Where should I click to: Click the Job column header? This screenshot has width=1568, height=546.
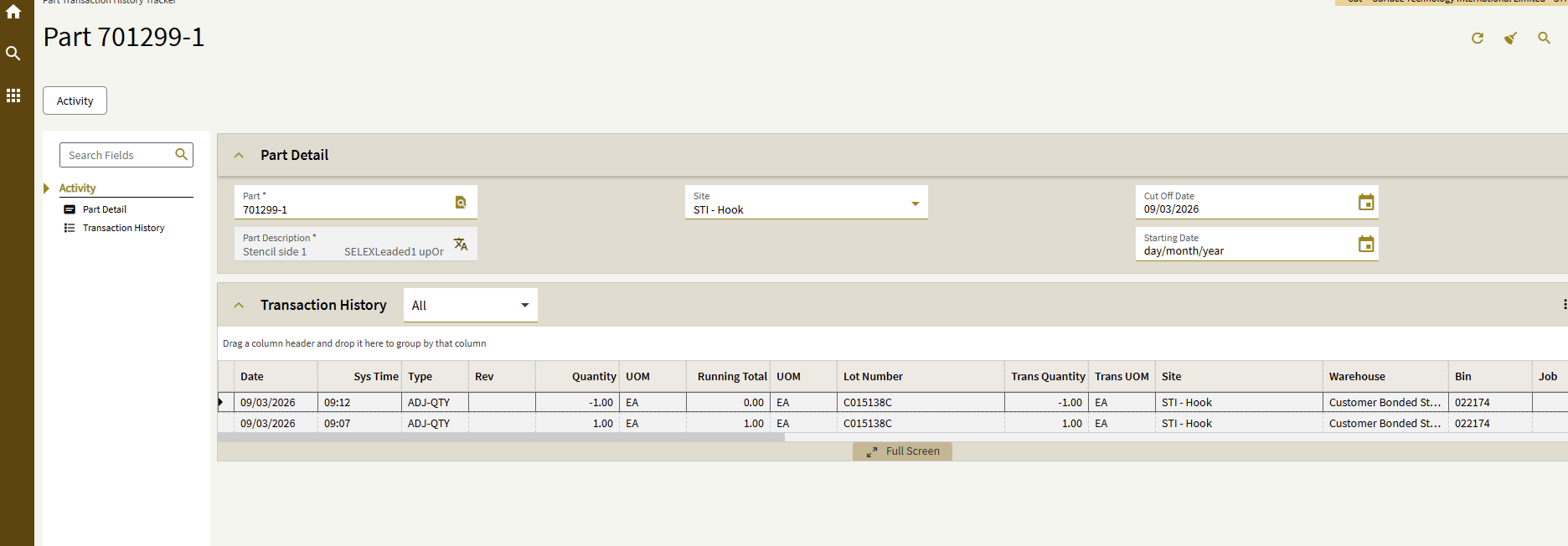(x=1550, y=377)
